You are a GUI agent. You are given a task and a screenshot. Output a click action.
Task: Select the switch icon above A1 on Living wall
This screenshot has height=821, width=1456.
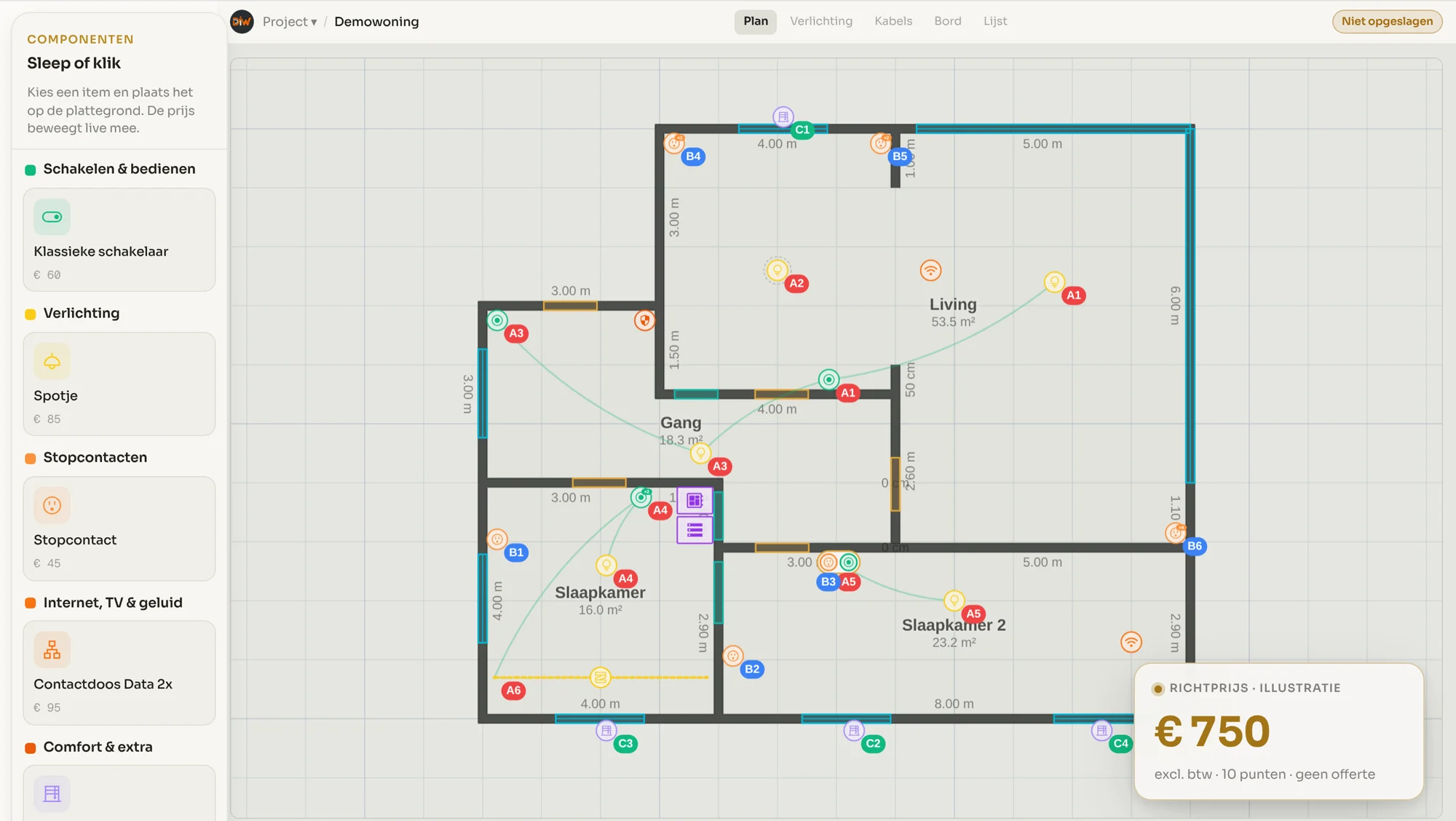(828, 379)
